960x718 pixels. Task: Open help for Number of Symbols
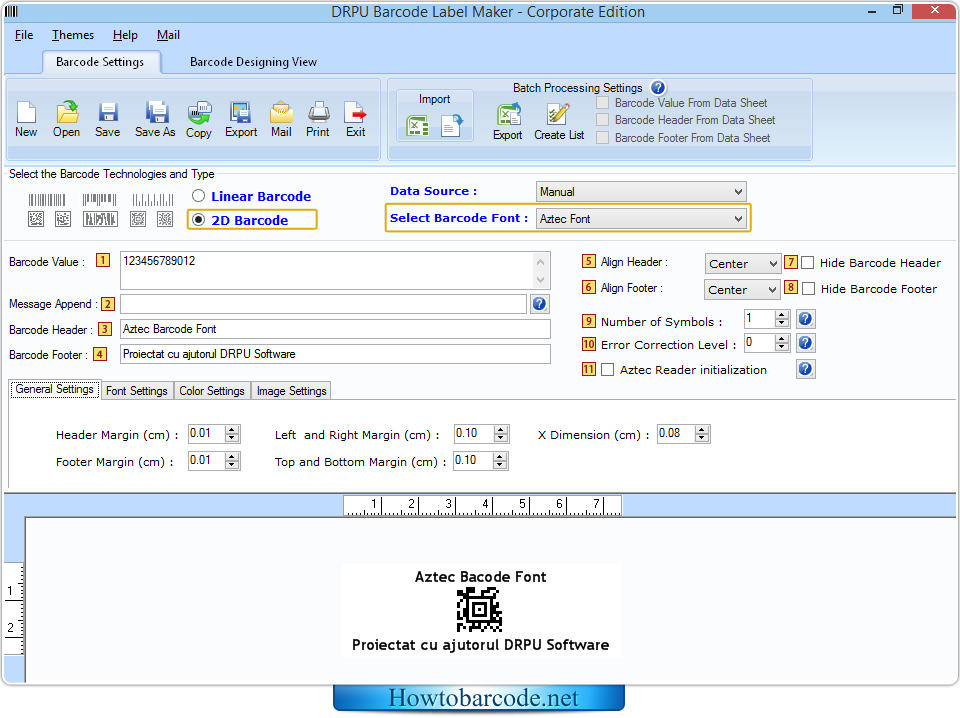point(805,319)
